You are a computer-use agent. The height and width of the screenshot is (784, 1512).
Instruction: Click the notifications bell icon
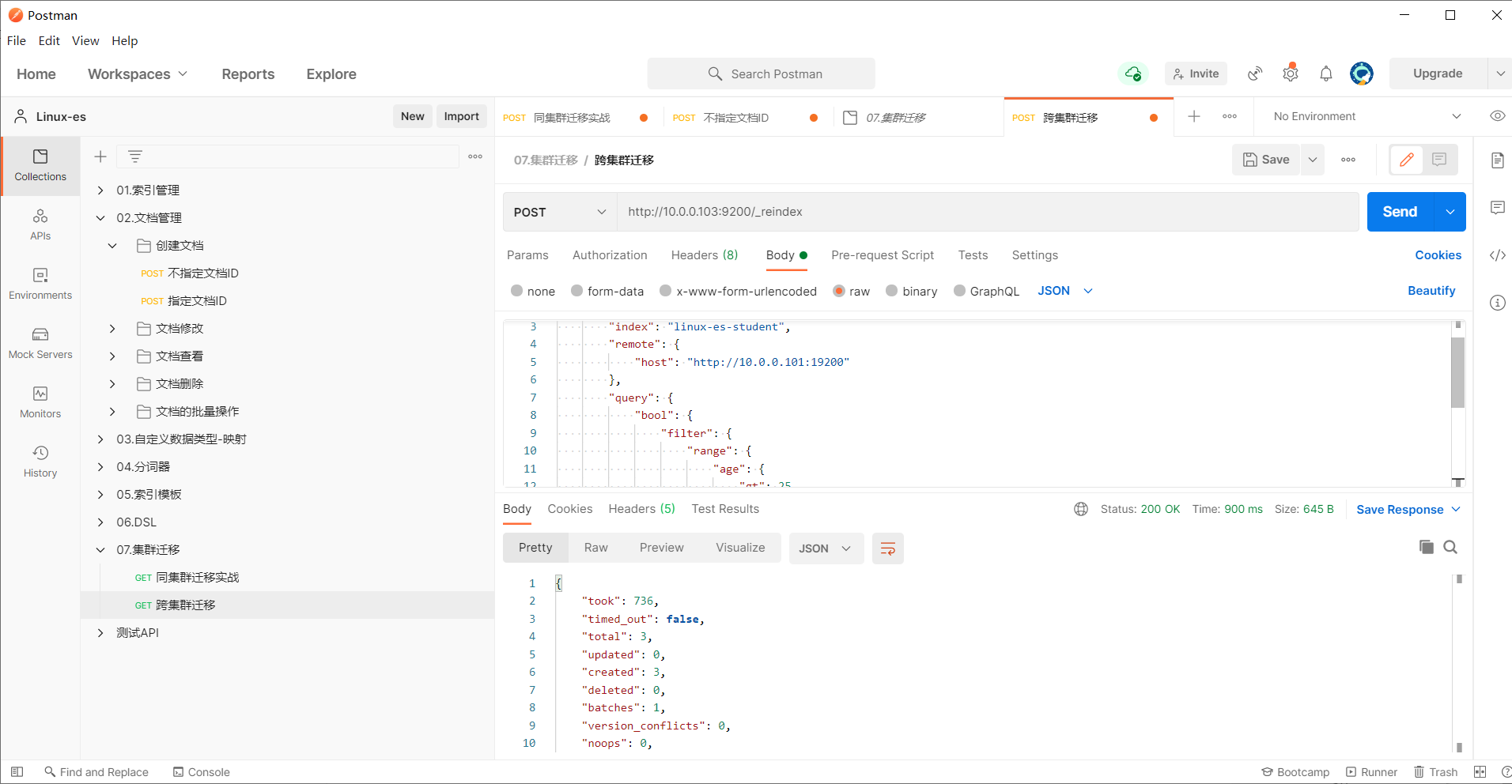coord(1326,73)
